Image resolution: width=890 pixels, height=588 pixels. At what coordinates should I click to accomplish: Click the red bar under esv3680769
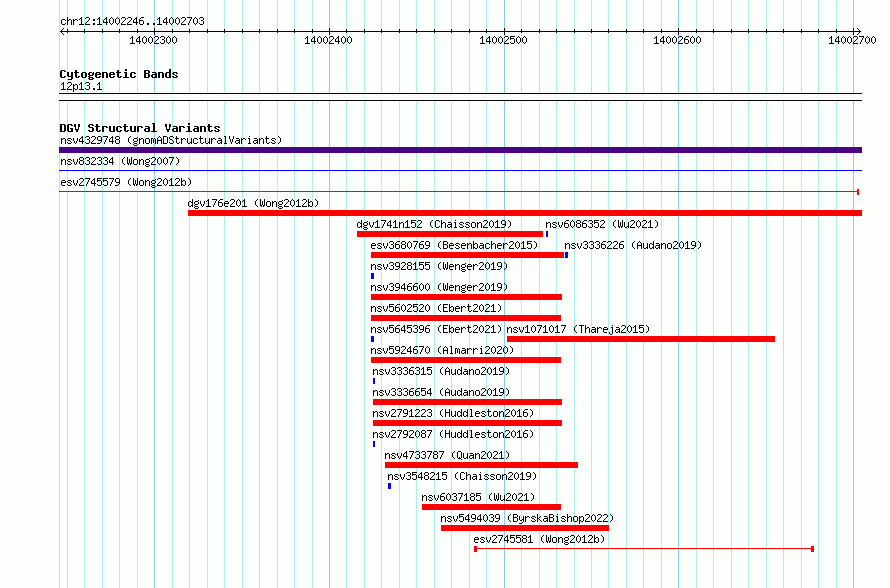click(x=467, y=255)
